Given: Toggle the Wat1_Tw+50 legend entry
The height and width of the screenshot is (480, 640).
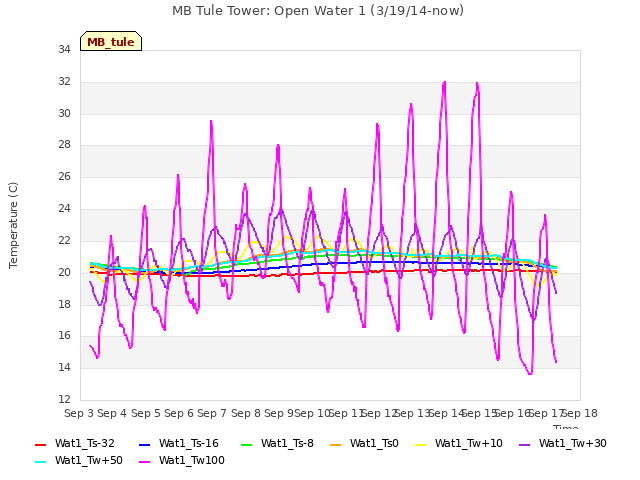Looking at the screenshot, I should pyautogui.click(x=79, y=461).
